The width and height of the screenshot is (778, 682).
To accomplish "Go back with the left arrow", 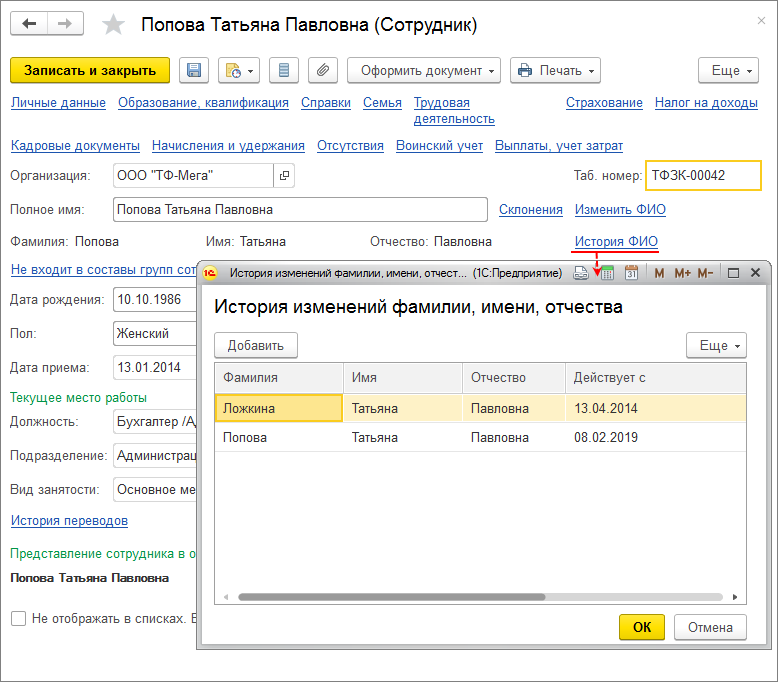I will point(29,23).
